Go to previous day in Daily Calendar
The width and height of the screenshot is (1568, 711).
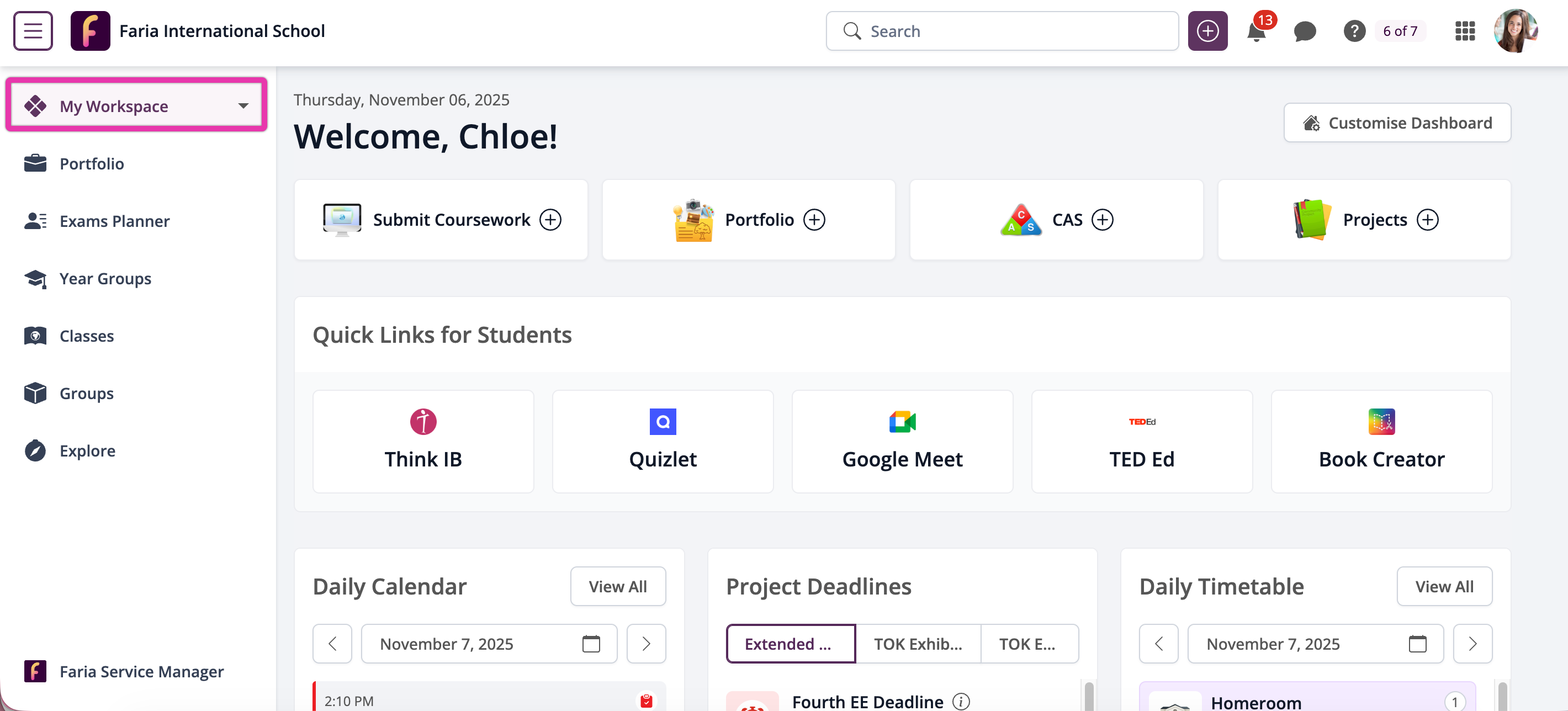point(332,644)
